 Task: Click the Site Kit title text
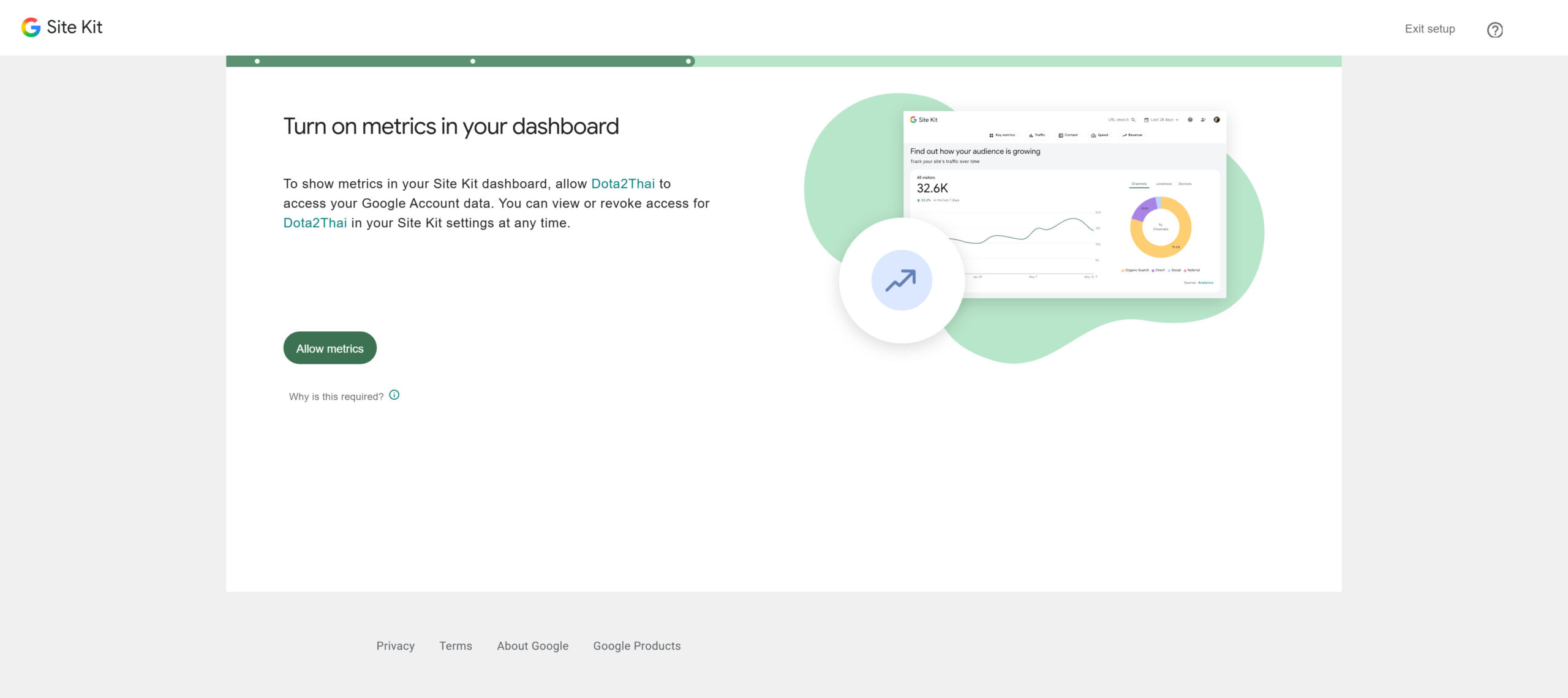(x=74, y=27)
